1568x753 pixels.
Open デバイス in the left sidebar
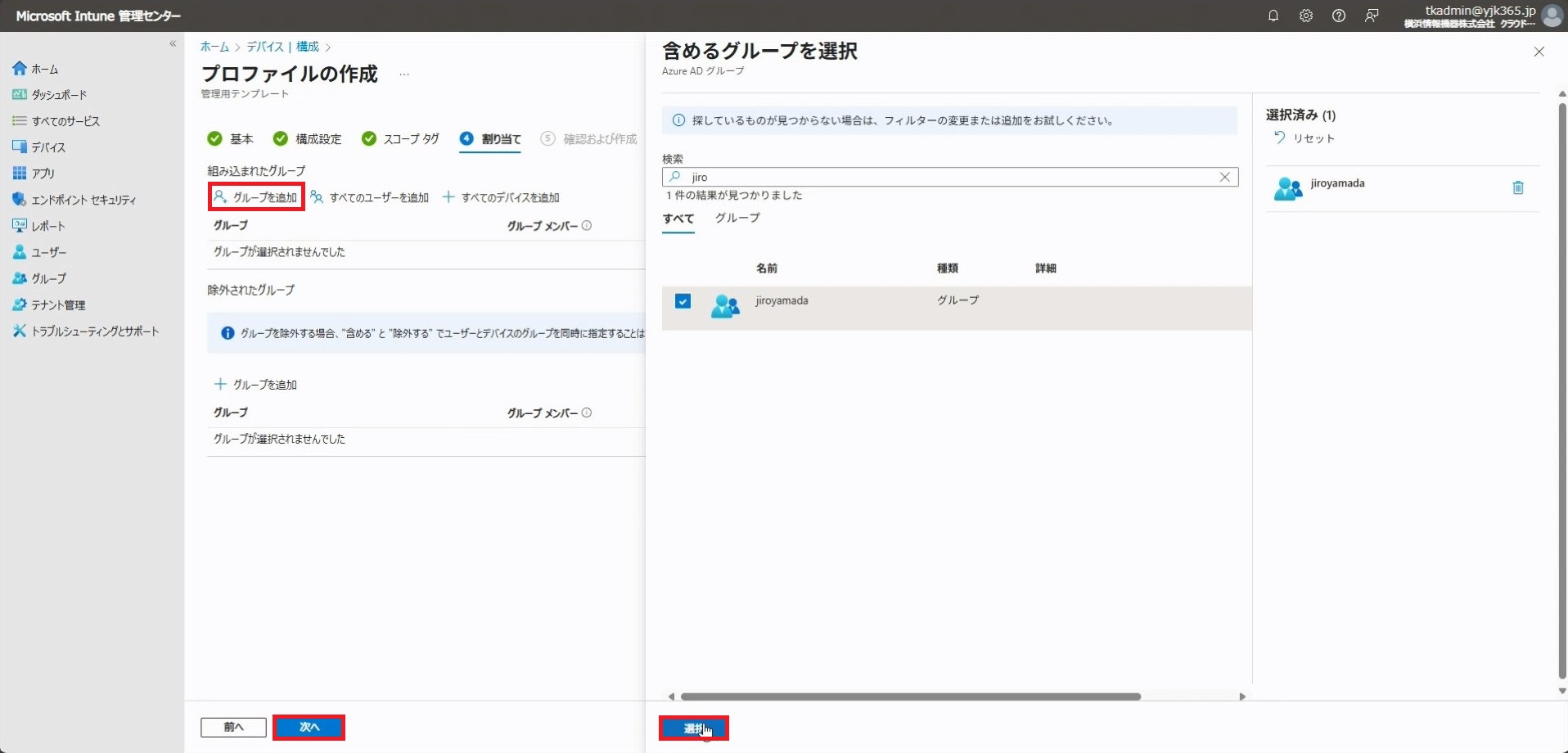click(x=48, y=147)
